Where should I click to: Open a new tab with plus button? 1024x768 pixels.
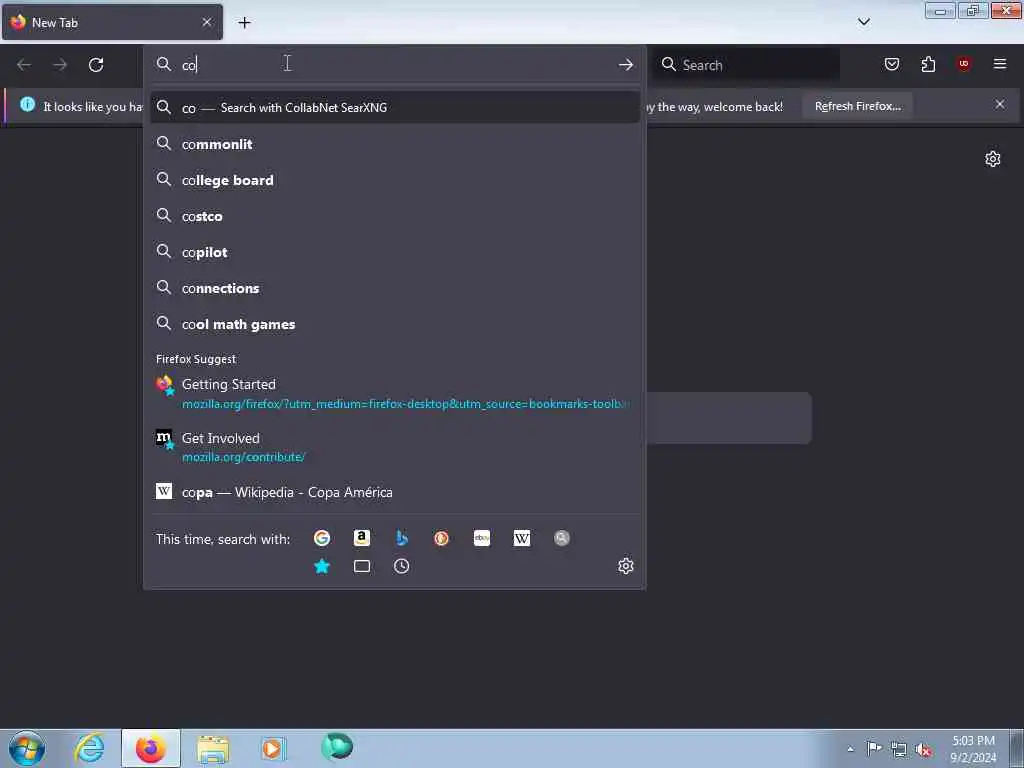click(244, 22)
